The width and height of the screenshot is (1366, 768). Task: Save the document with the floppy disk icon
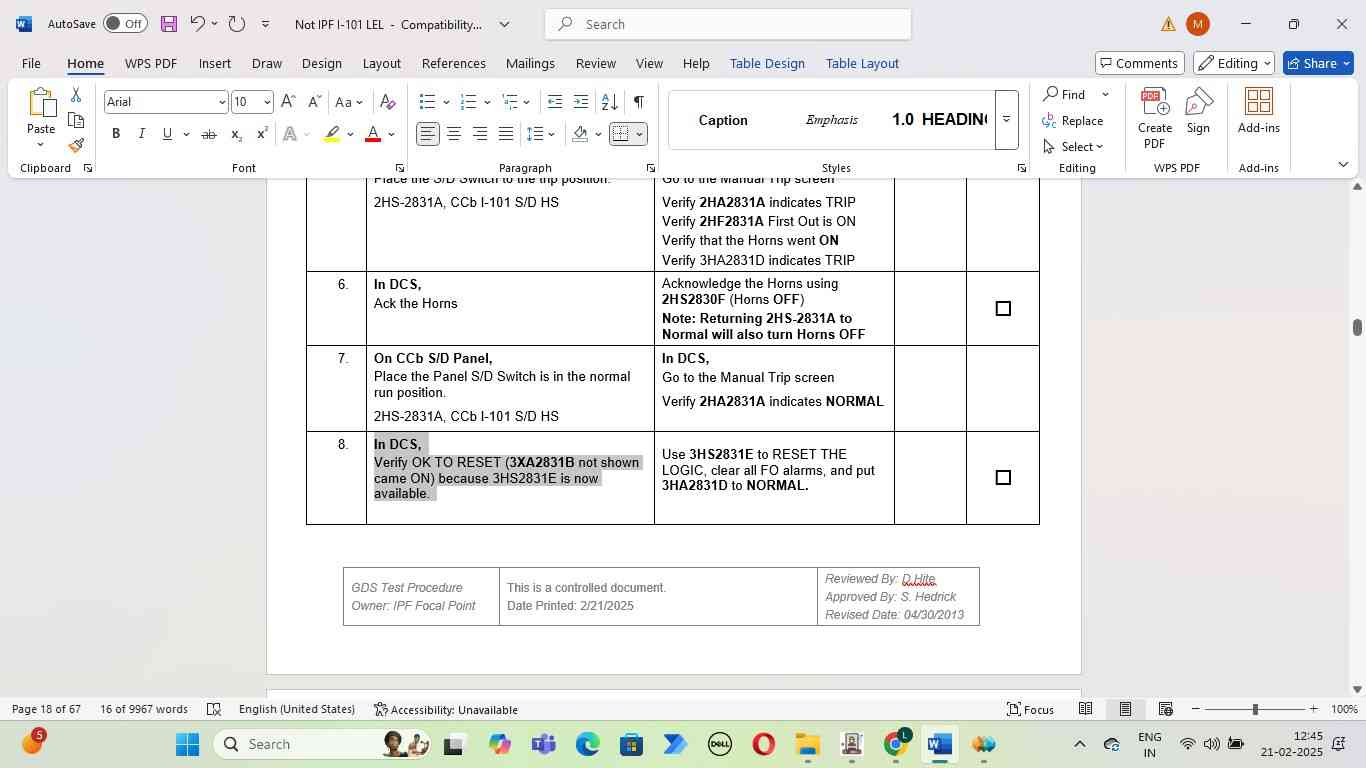click(168, 24)
